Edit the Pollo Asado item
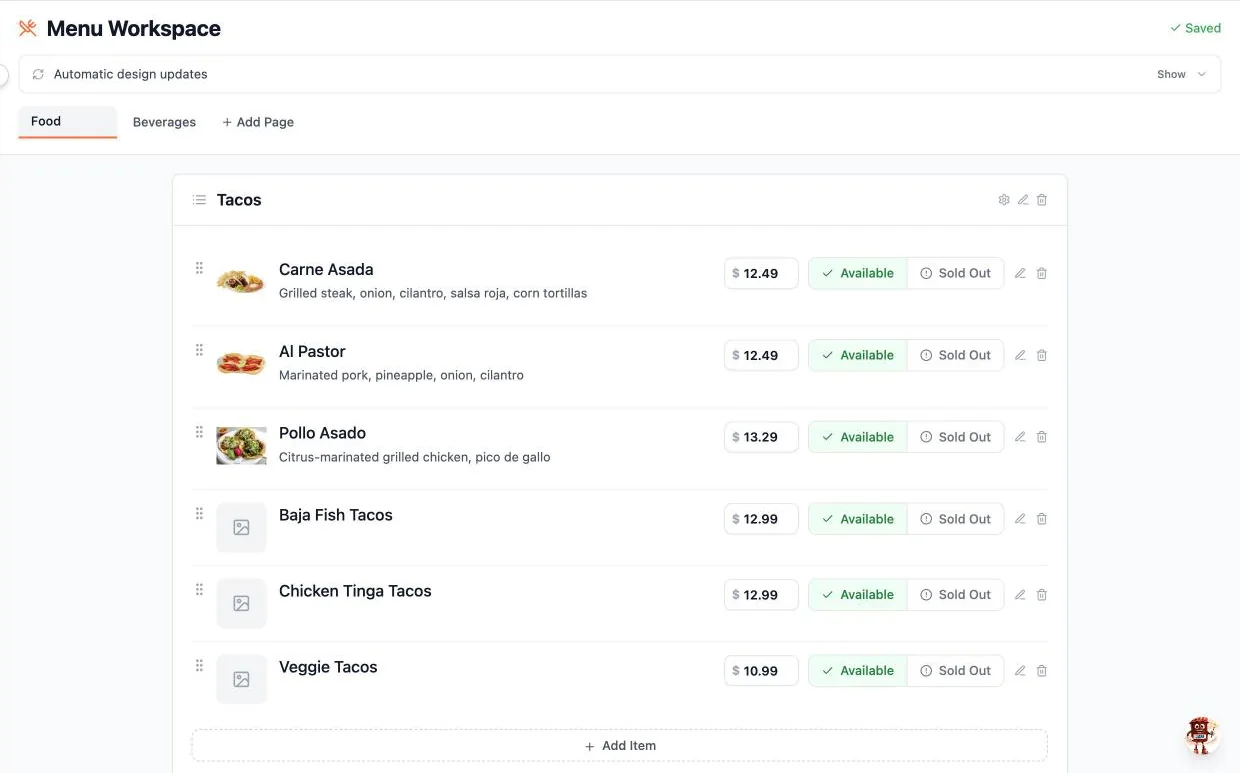The image size is (1240, 773). [1020, 437]
